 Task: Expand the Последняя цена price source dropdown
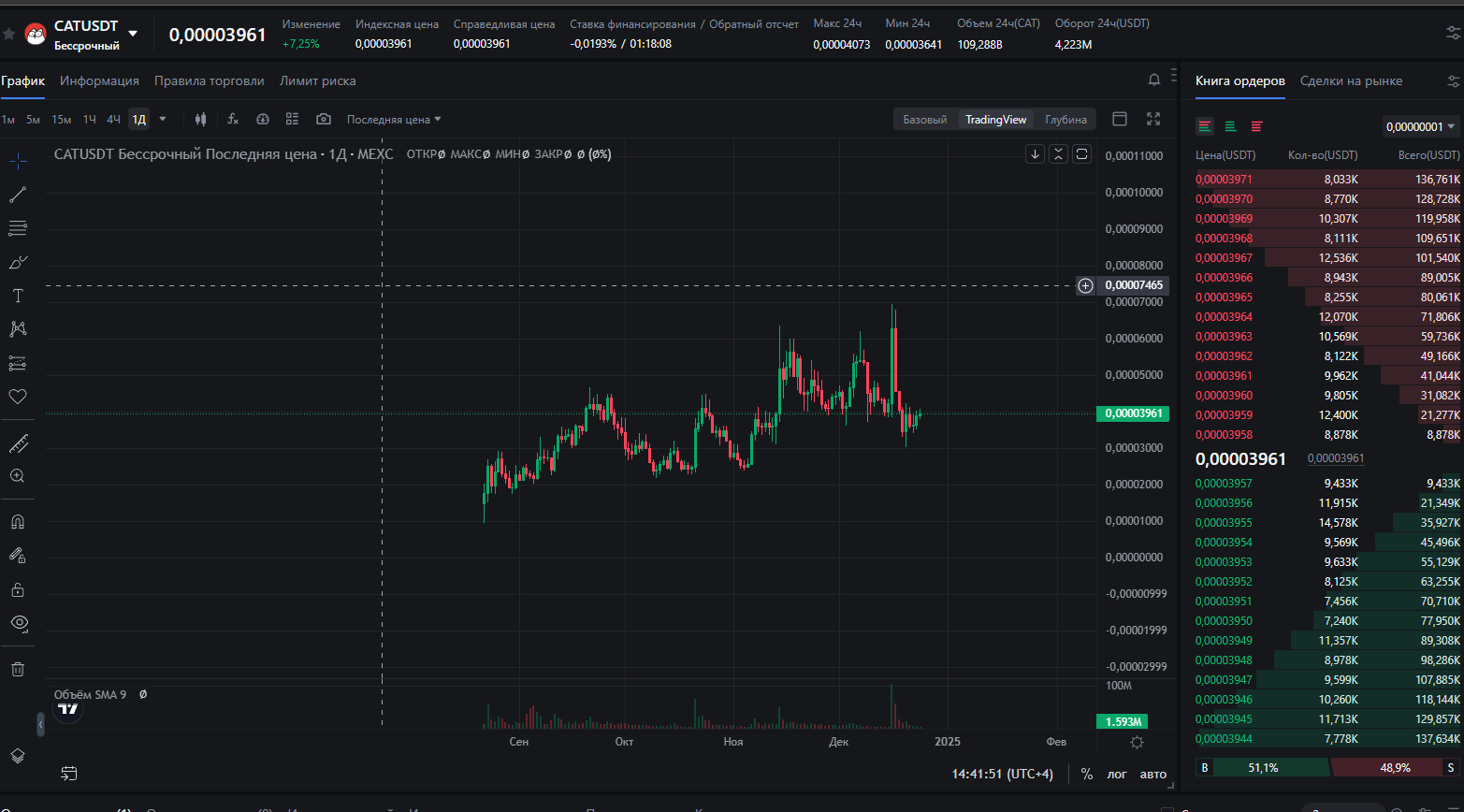click(x=394, y=119)
